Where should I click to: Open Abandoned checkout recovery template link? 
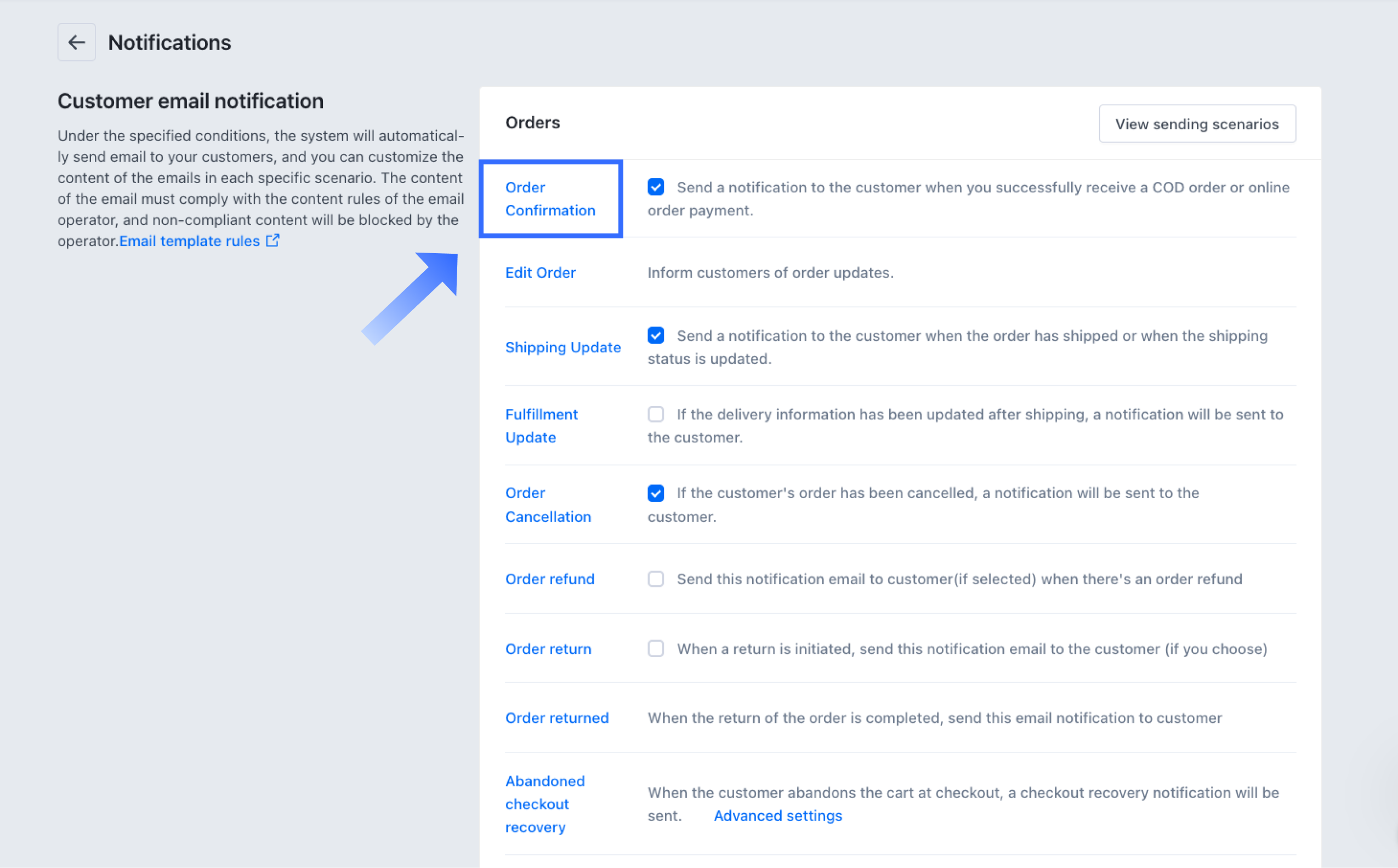pos(544,804)
